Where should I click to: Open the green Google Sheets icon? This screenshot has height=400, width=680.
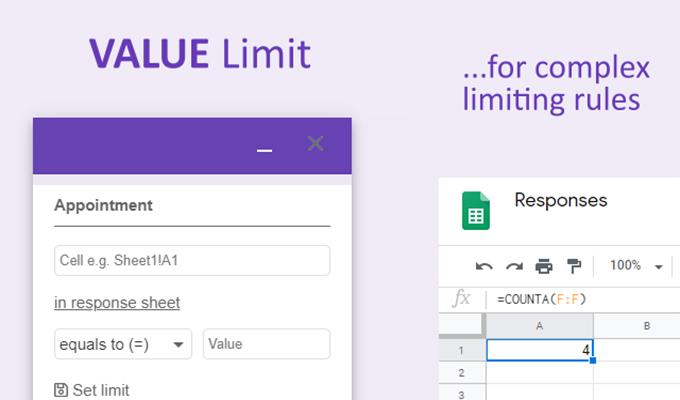(476, 210)
